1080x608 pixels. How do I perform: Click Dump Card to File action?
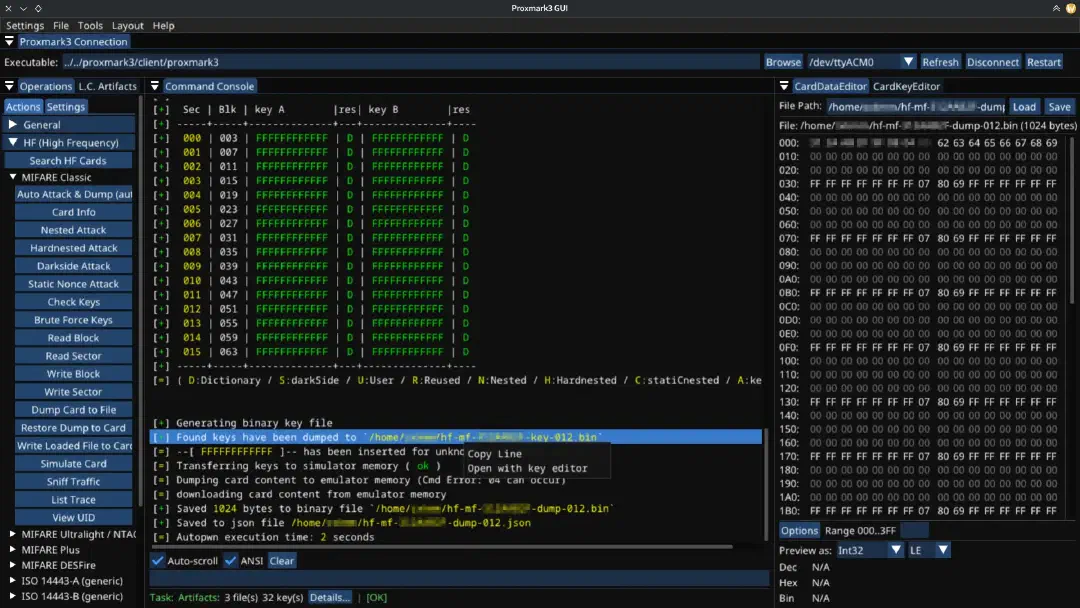(x=74, y=410)
